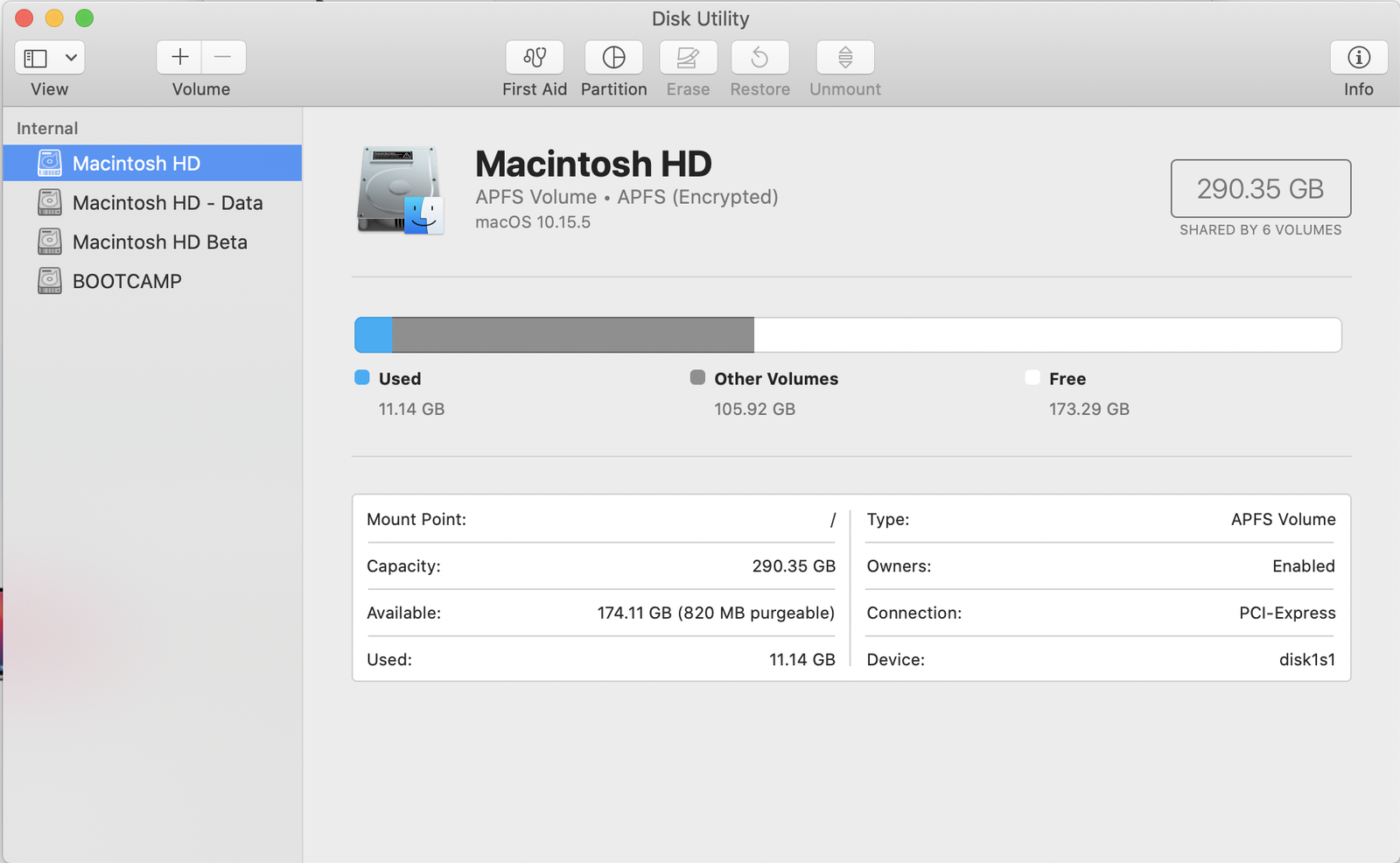Select Macintosh HD in the sidebar

tap(152, 164)
